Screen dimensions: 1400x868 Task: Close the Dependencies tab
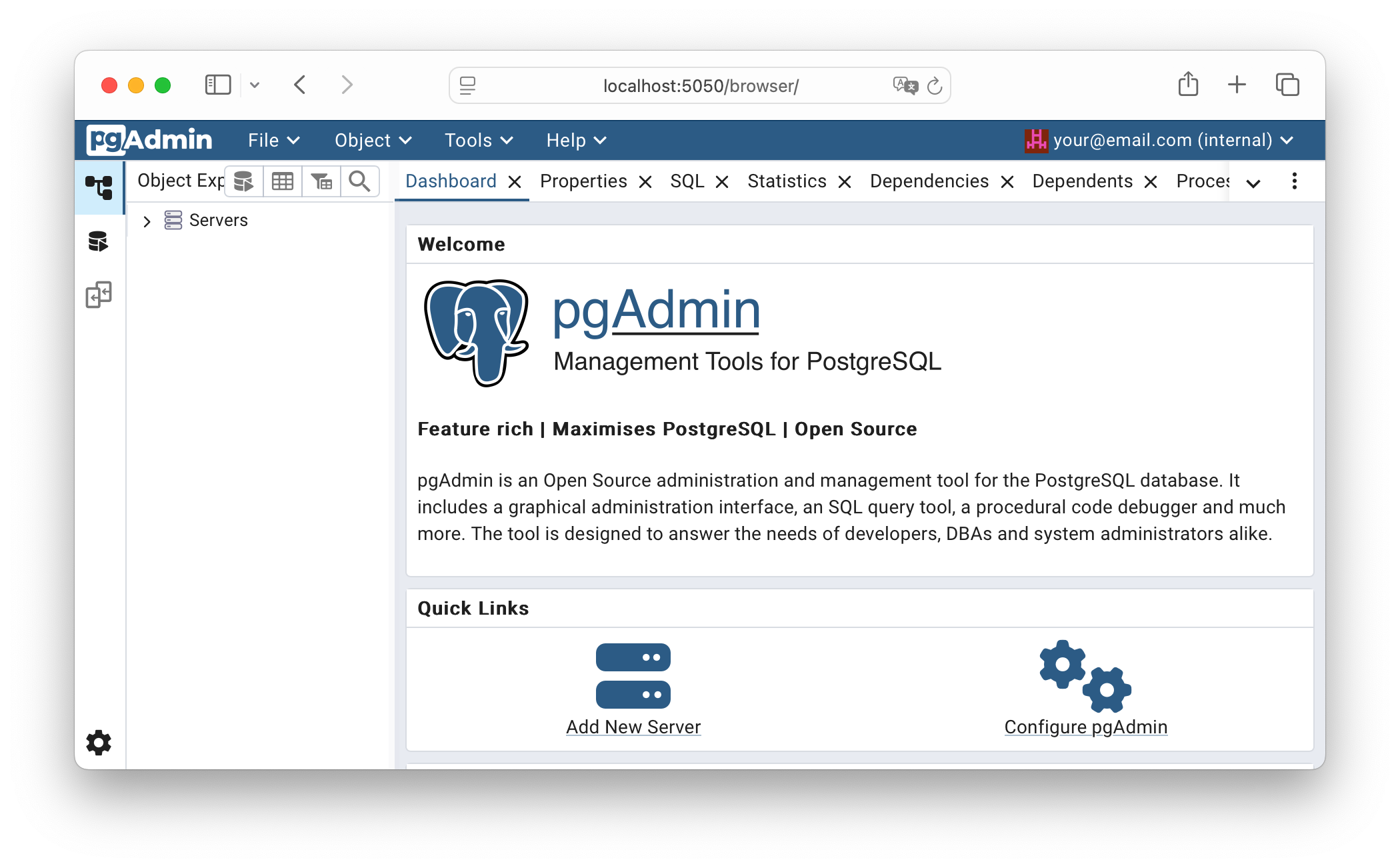1007,181
